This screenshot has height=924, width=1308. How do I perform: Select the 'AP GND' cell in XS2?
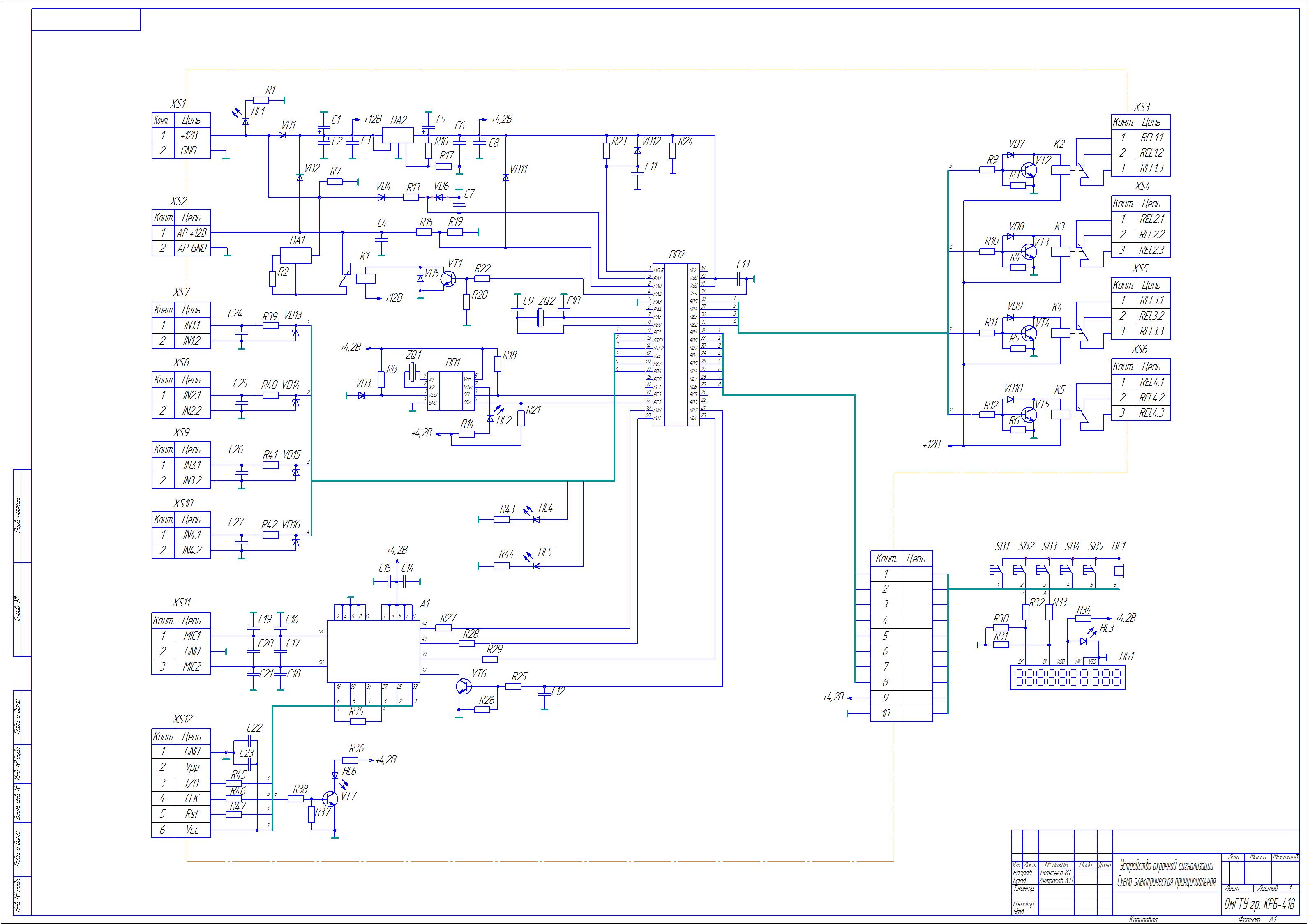tap(193, 249)
